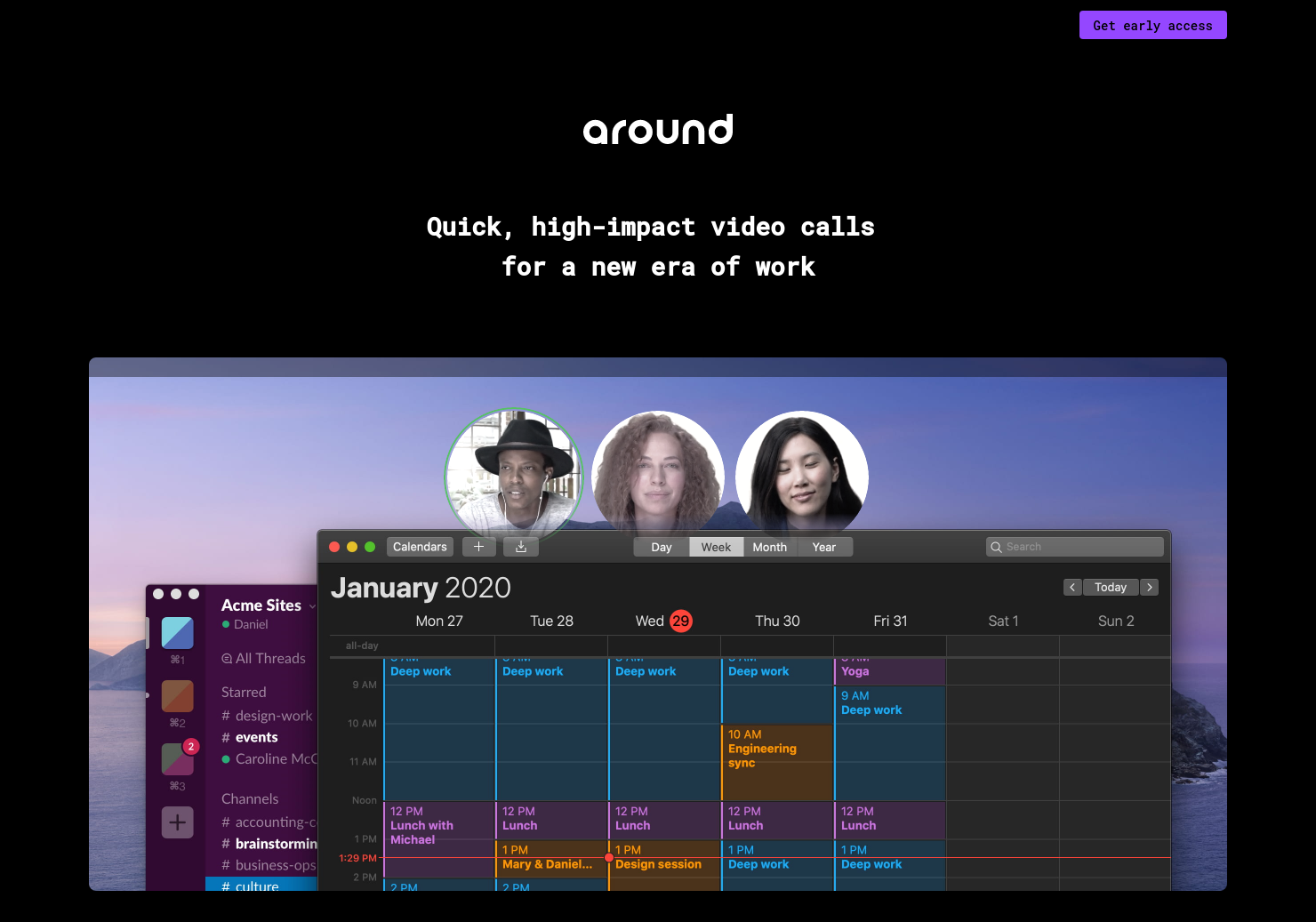Select Mon 27 day header
The height and width of the screenshot is (922, 1316).
[439, 621]
